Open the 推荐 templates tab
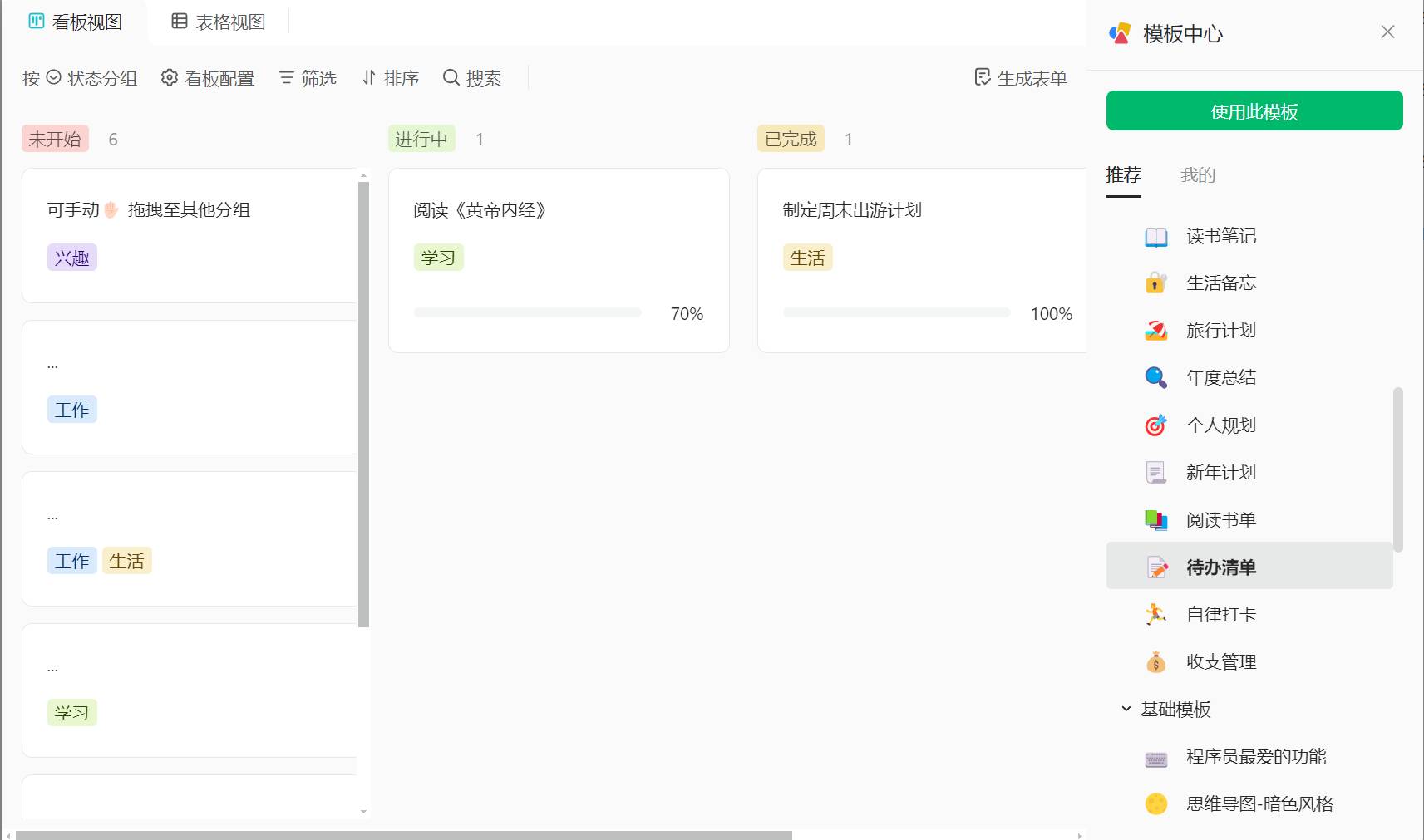This screenshot has width=1424, height=840. [1123, 175]
